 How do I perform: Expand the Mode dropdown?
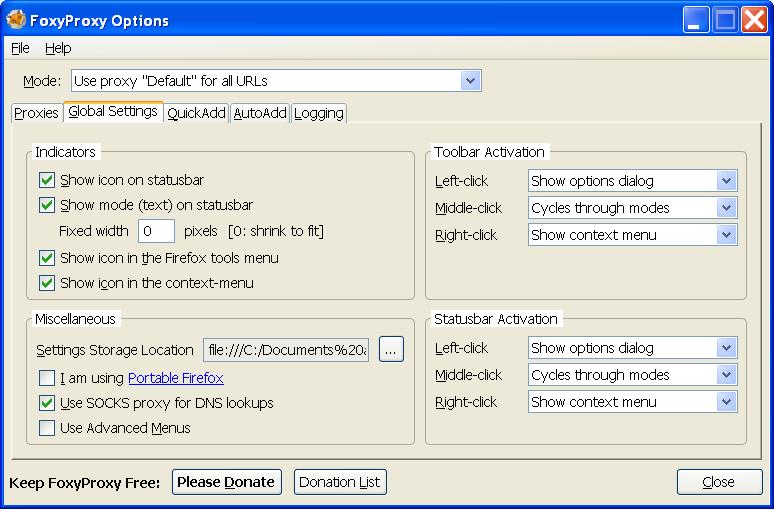276,80
